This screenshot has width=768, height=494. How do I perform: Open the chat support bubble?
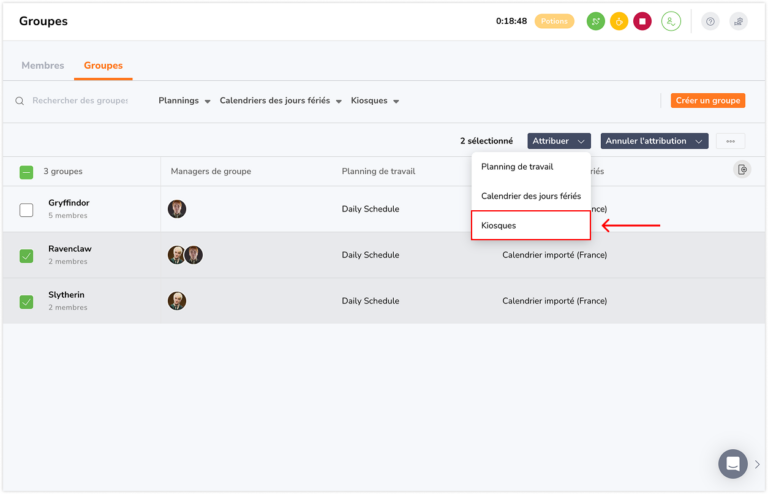pyautogui.click(x=733, y=463)
